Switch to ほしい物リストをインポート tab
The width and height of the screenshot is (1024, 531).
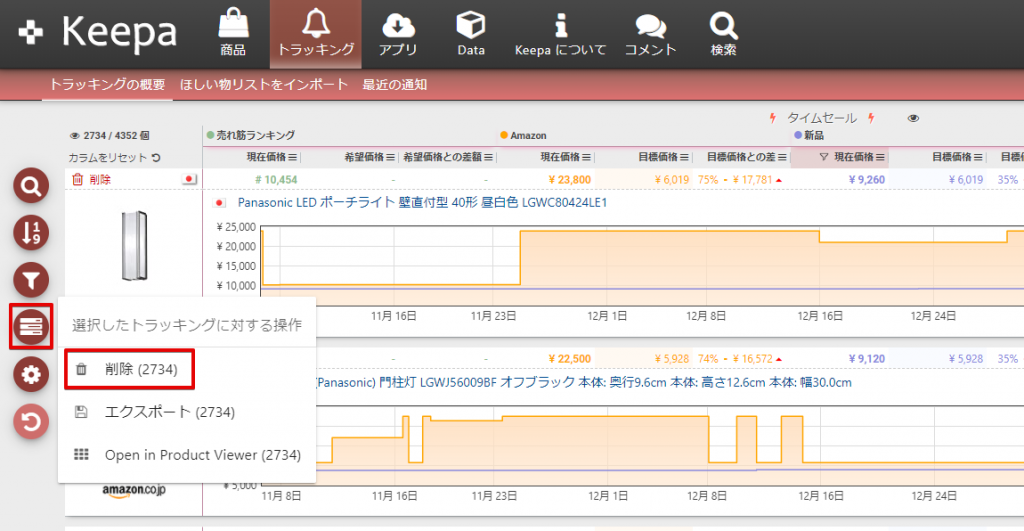264,85
